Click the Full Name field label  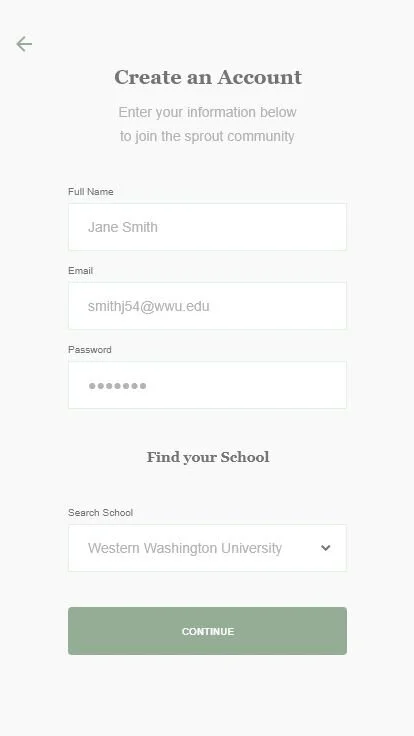(x=91, y=192)
